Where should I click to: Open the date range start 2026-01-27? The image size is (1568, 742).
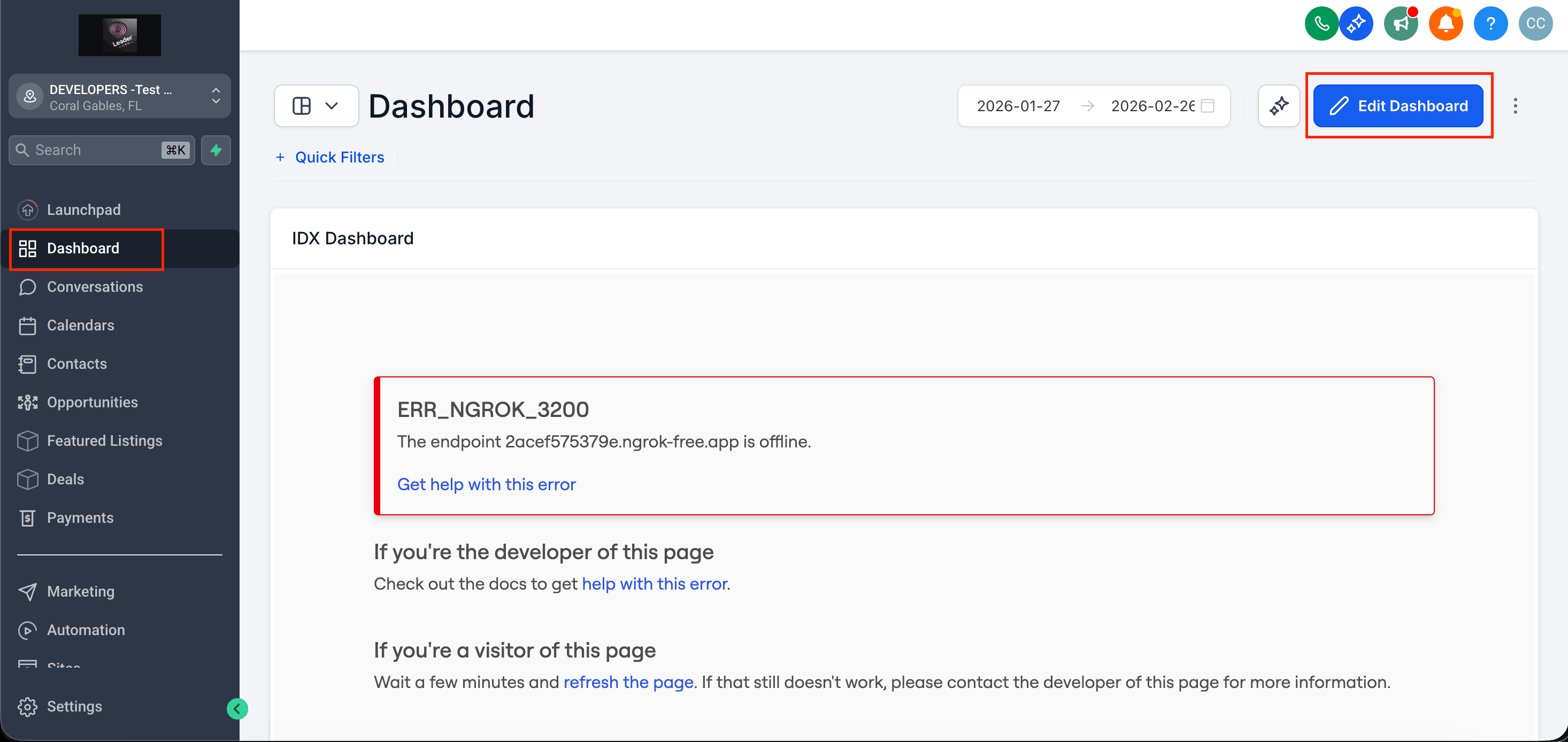[x=1018, y=106]
